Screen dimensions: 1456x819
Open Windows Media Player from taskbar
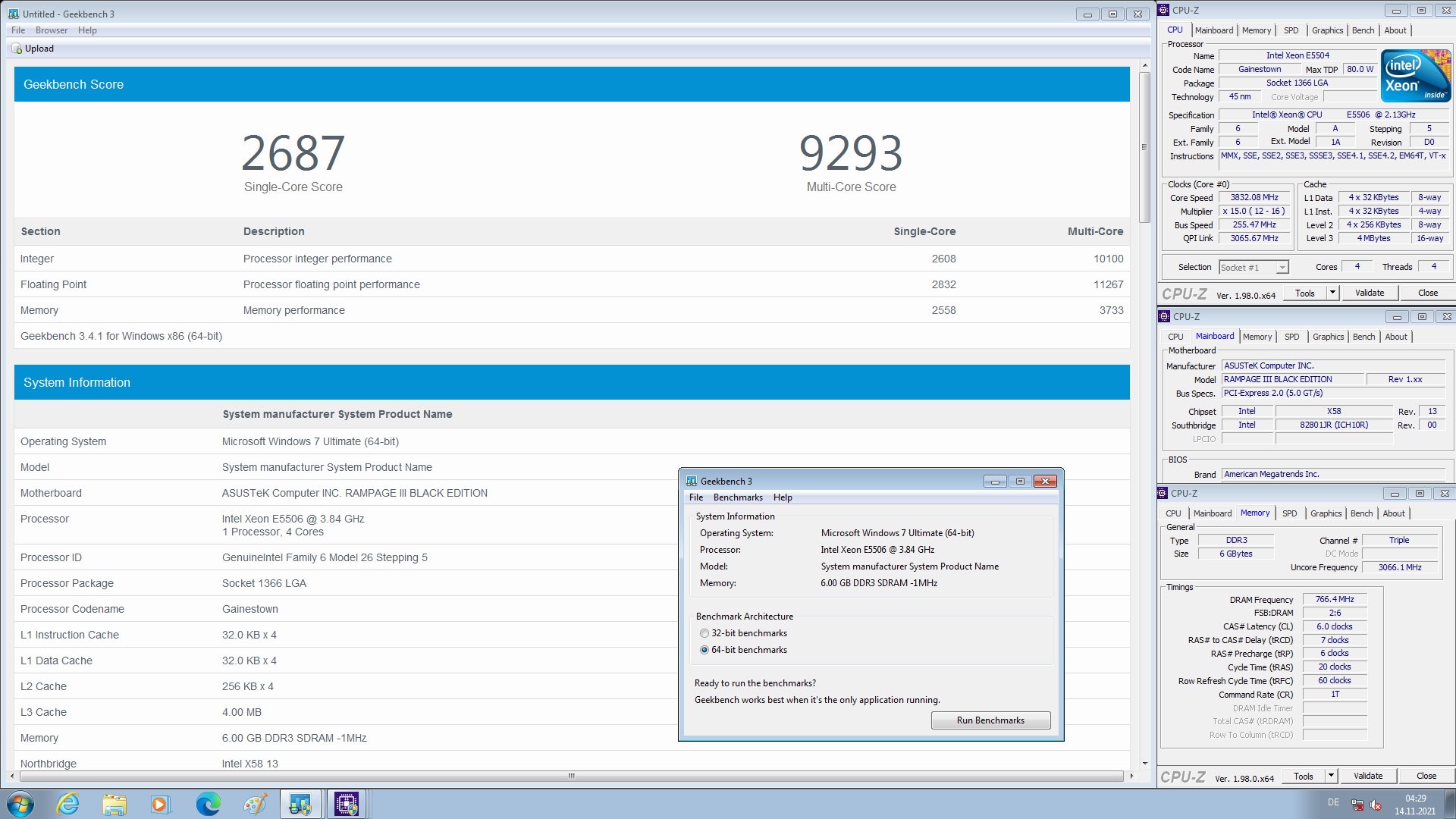pos(160,804)
